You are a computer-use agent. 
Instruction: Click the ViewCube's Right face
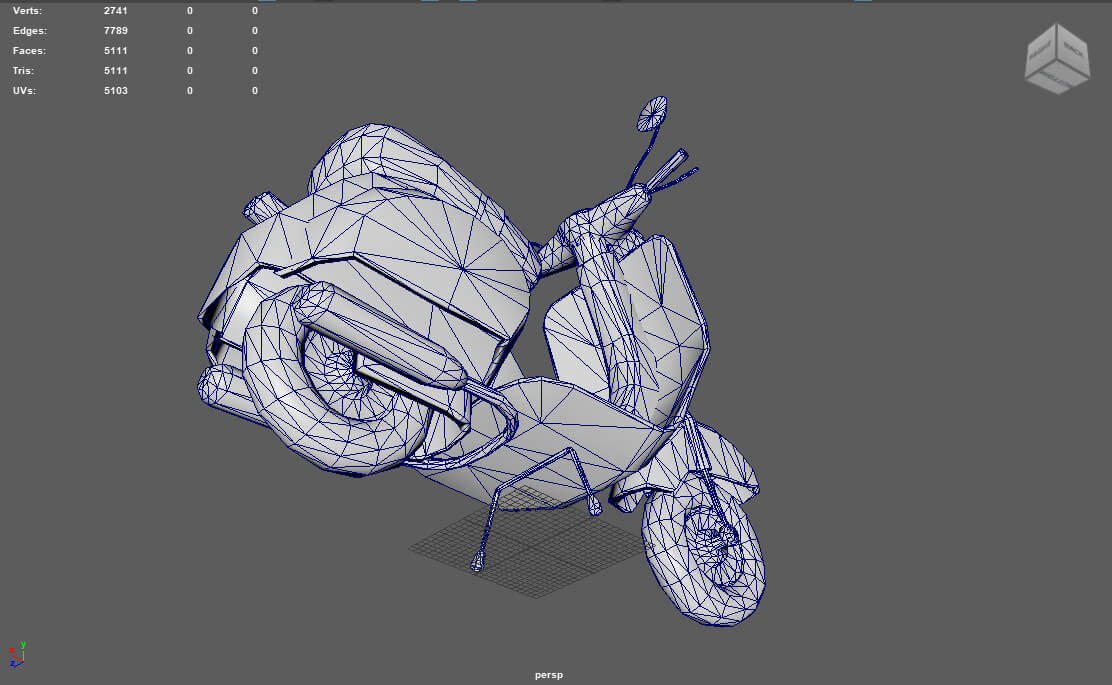(x=1041, y=51)
